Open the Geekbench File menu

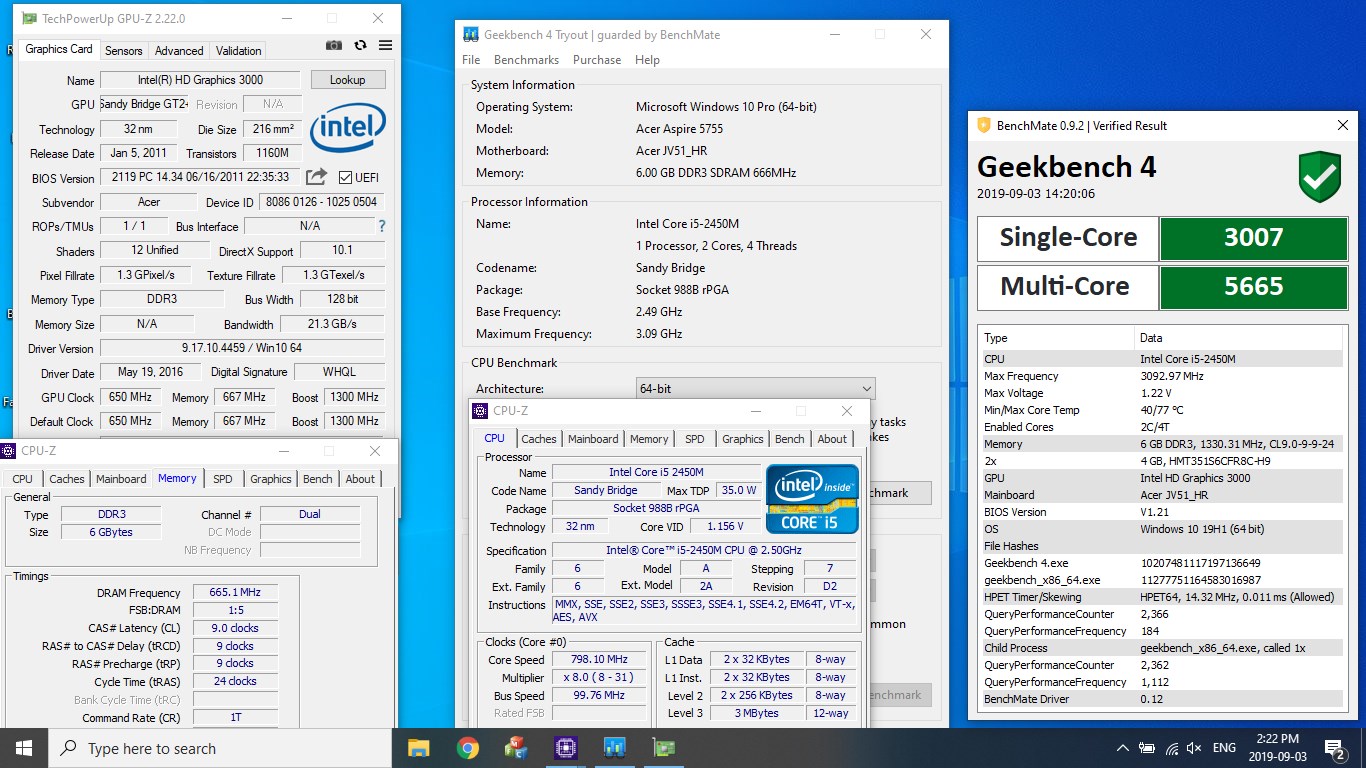(x=471, y=60)
